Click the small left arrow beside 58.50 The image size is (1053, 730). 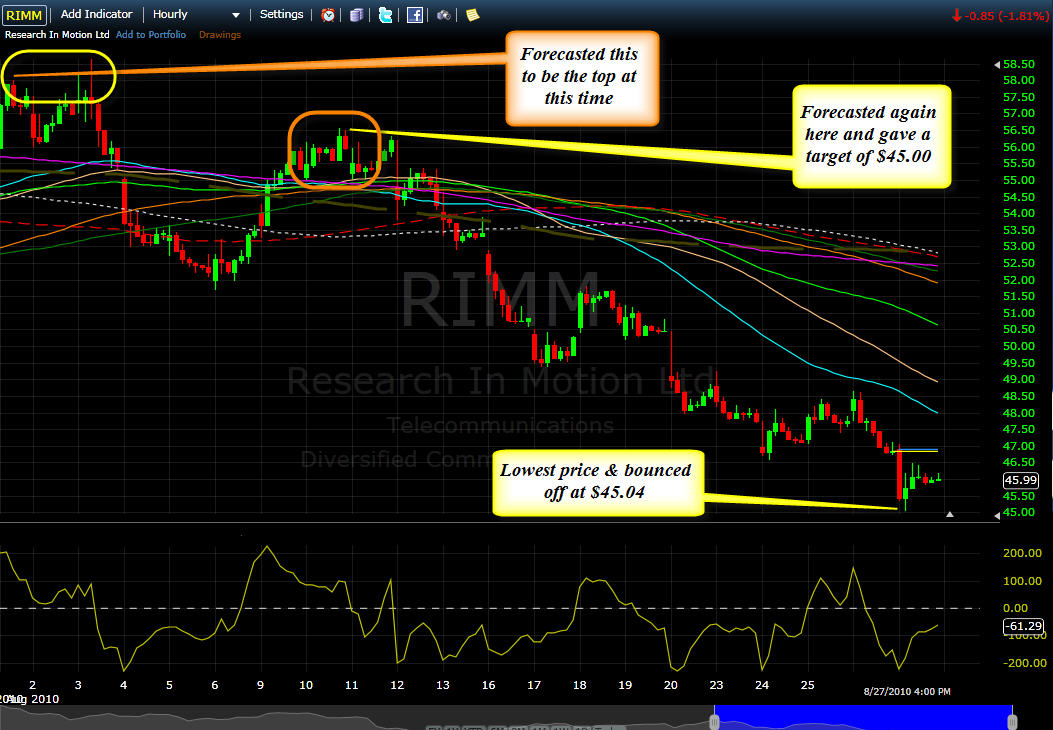pyautogui.click(x=997, y=65)
